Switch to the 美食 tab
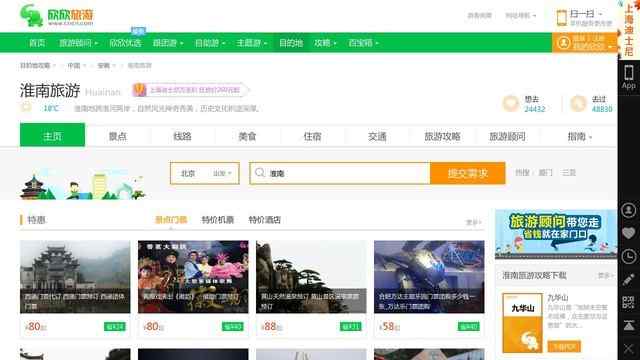640x360 pixels. click(247, 136)
